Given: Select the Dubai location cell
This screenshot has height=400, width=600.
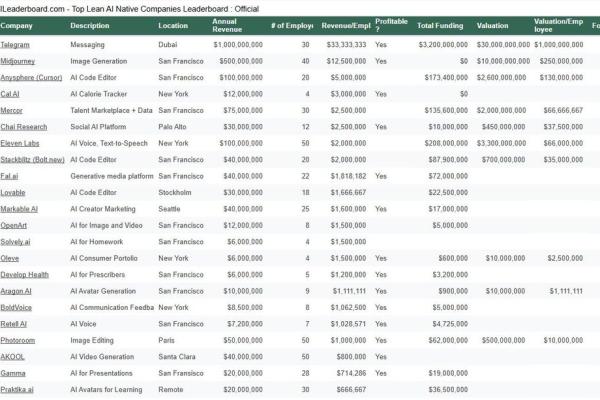Looking at the screenshot, I should pyautogui.click(x=168, y=45).
